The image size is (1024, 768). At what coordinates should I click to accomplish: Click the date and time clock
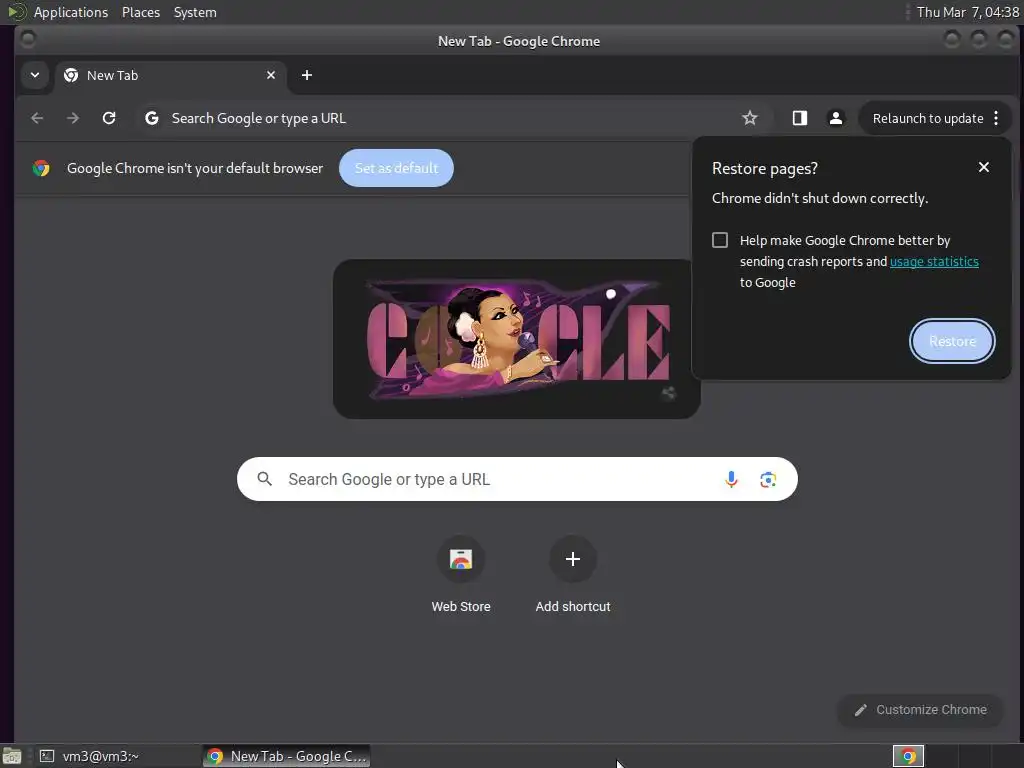[x=967, y=12]
